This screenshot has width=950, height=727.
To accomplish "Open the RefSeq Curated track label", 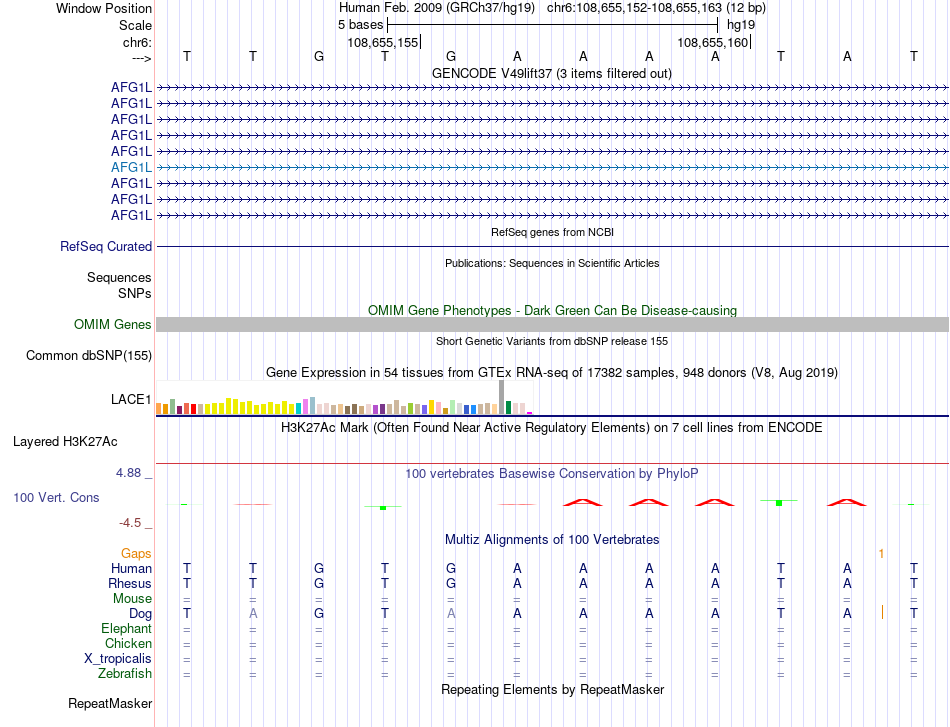I will (x=105, y=247).
